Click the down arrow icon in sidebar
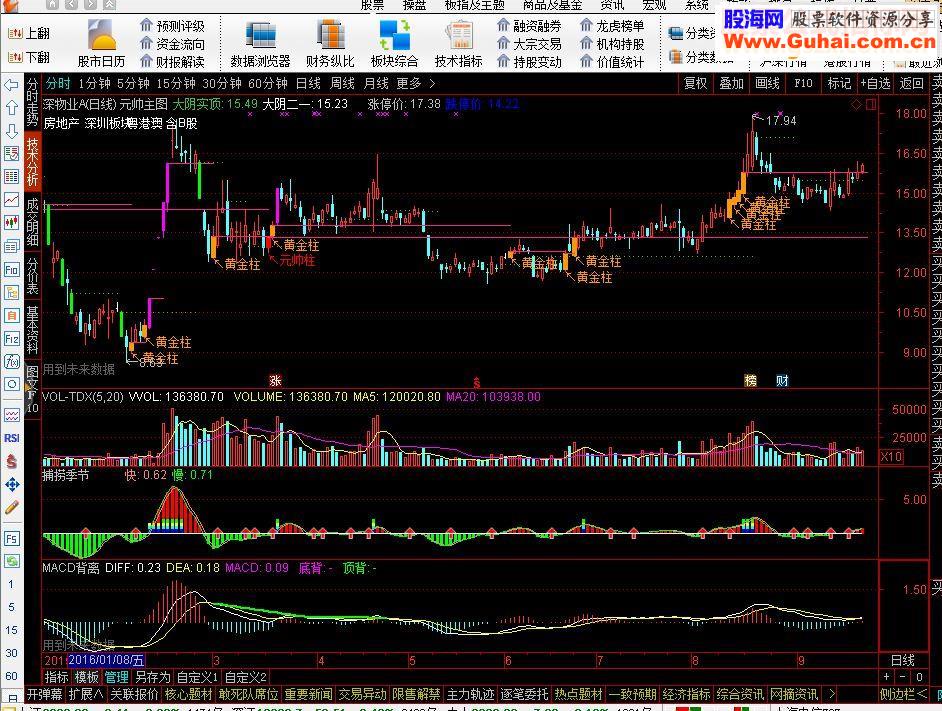The image size is (942, 711). coord(11,131)
